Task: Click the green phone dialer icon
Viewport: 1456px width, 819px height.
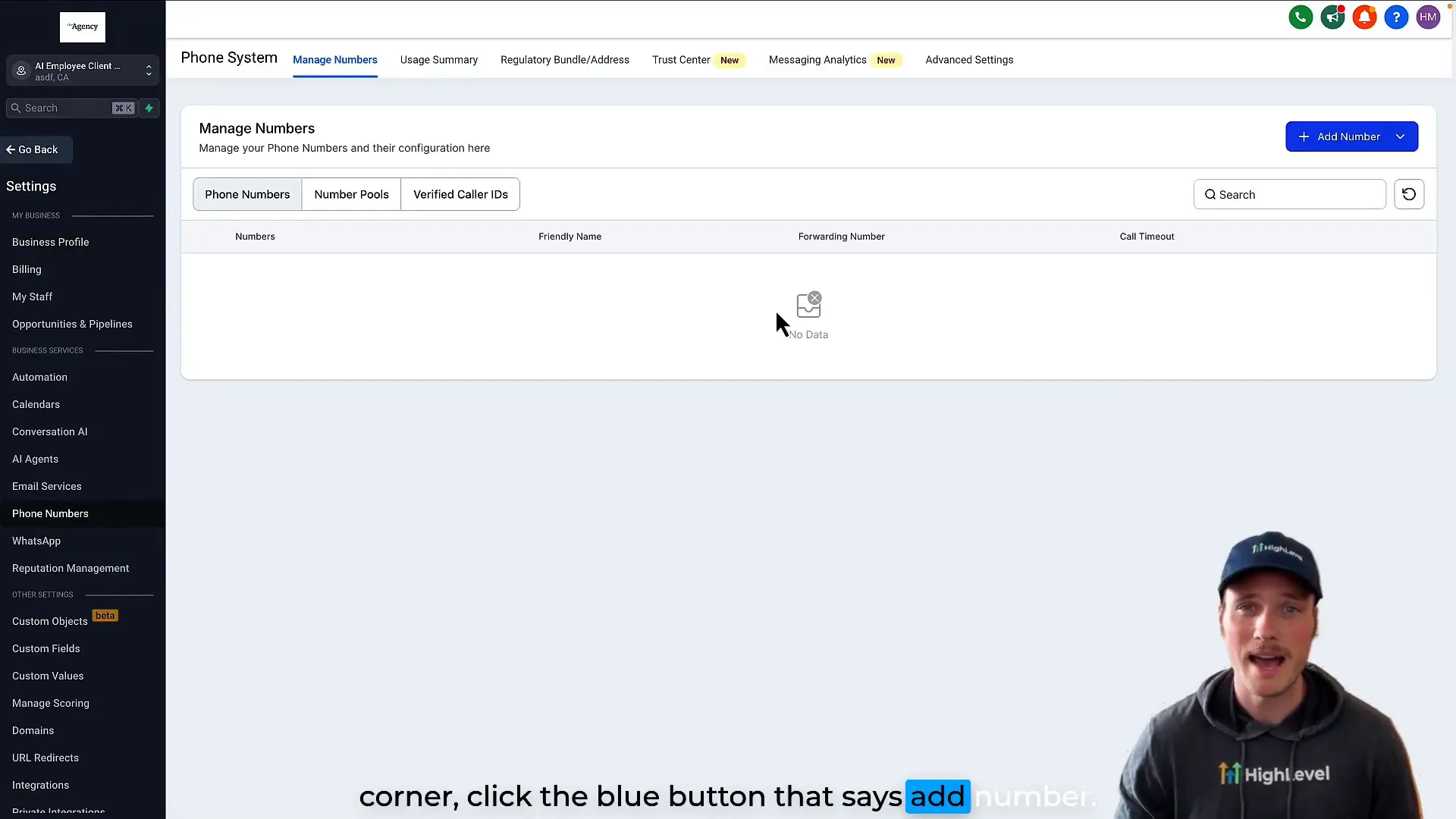Action: (1301, 17)
